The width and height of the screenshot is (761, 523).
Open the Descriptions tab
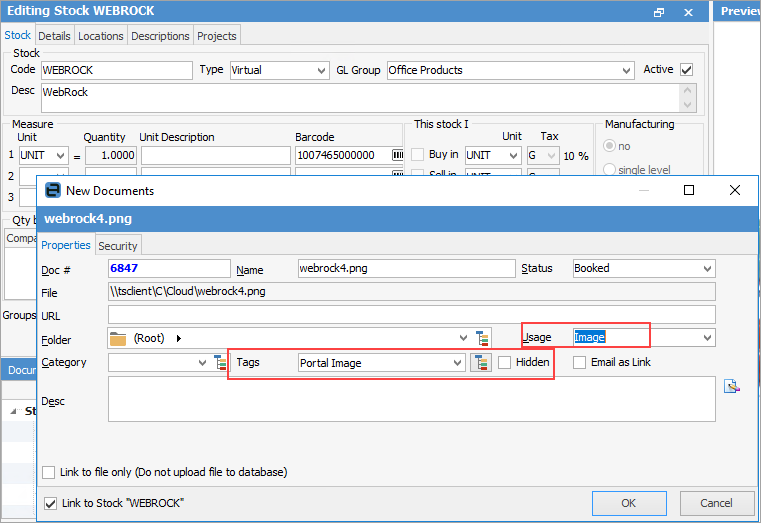(160, 36)
